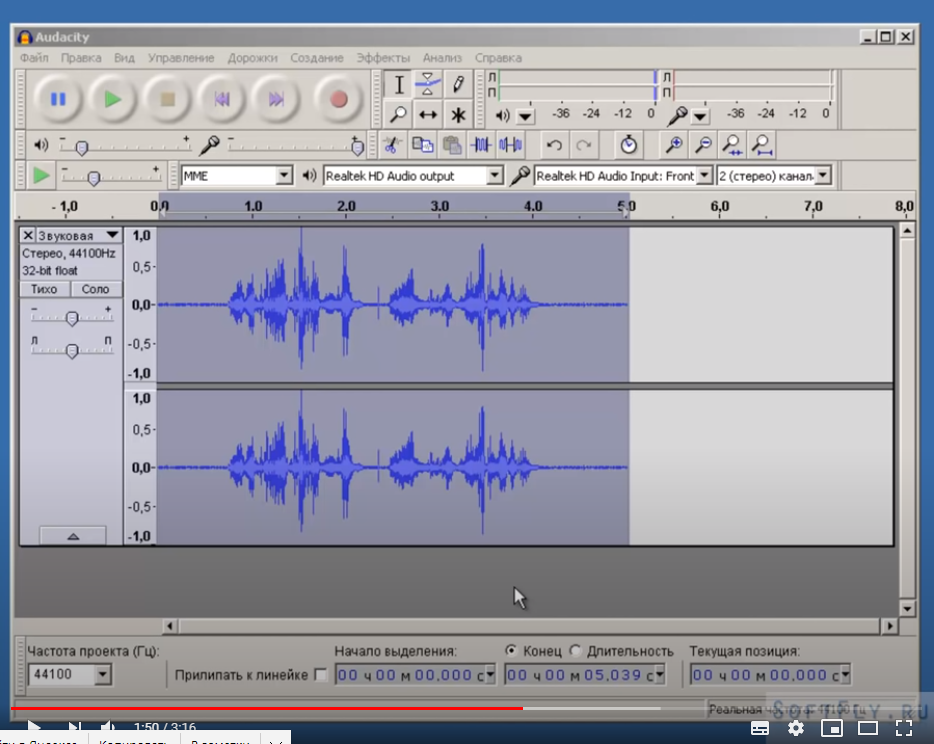Open the playback meter options arrow

[525, 116]
